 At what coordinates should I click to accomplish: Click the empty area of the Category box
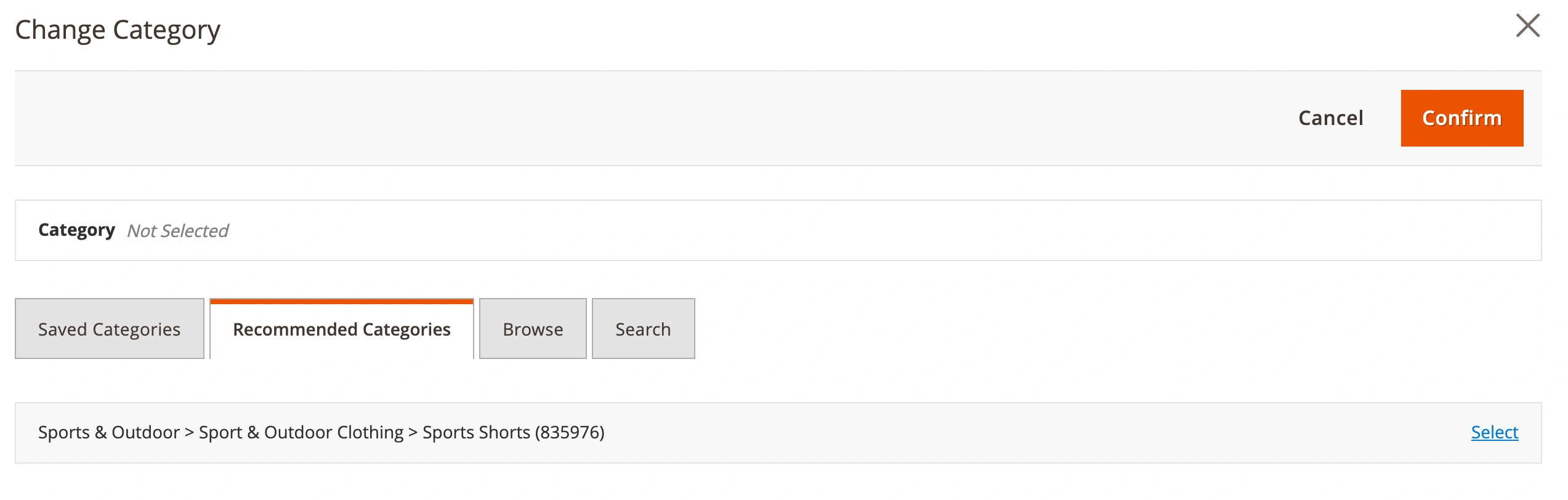pos(862,230)
